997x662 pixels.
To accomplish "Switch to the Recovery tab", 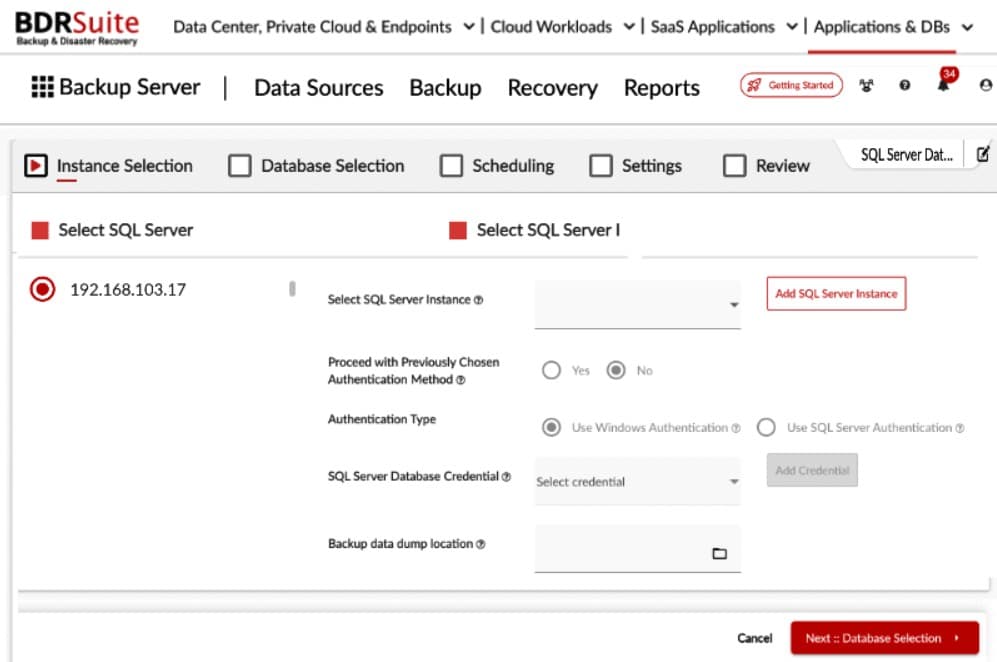I will [x=552, y=88].
